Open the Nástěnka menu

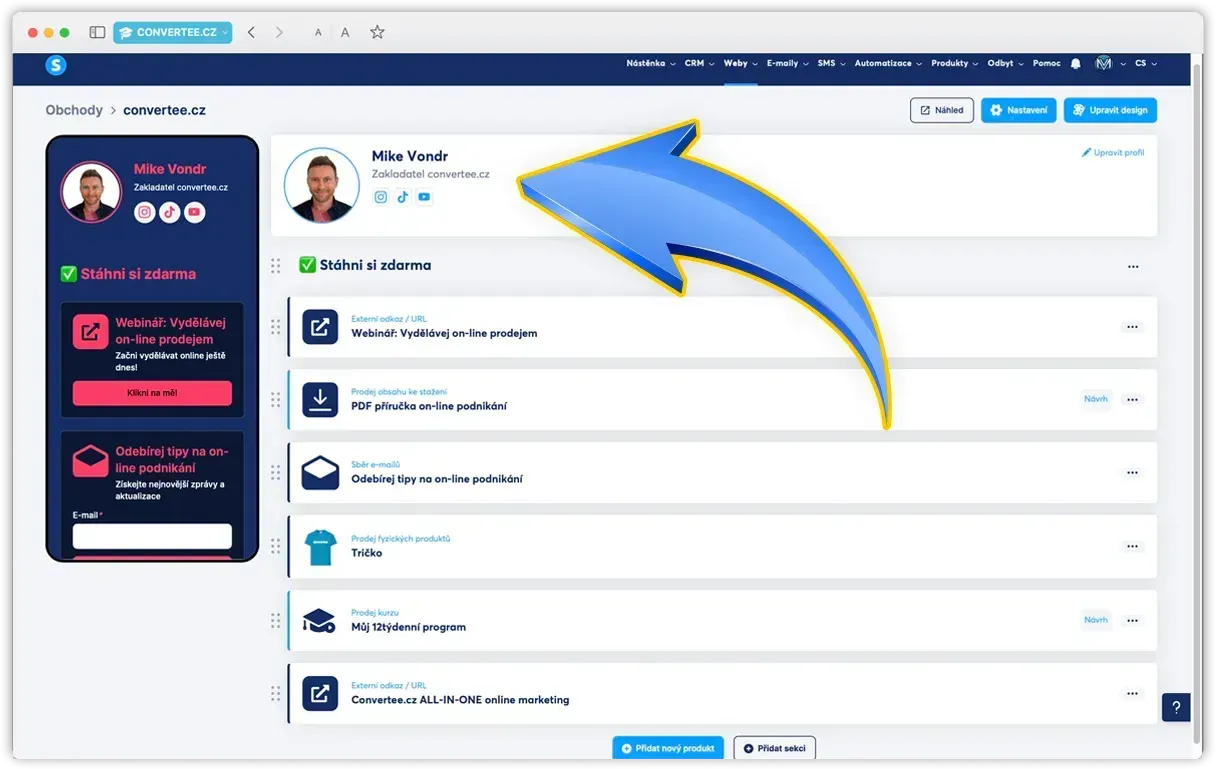650,63
